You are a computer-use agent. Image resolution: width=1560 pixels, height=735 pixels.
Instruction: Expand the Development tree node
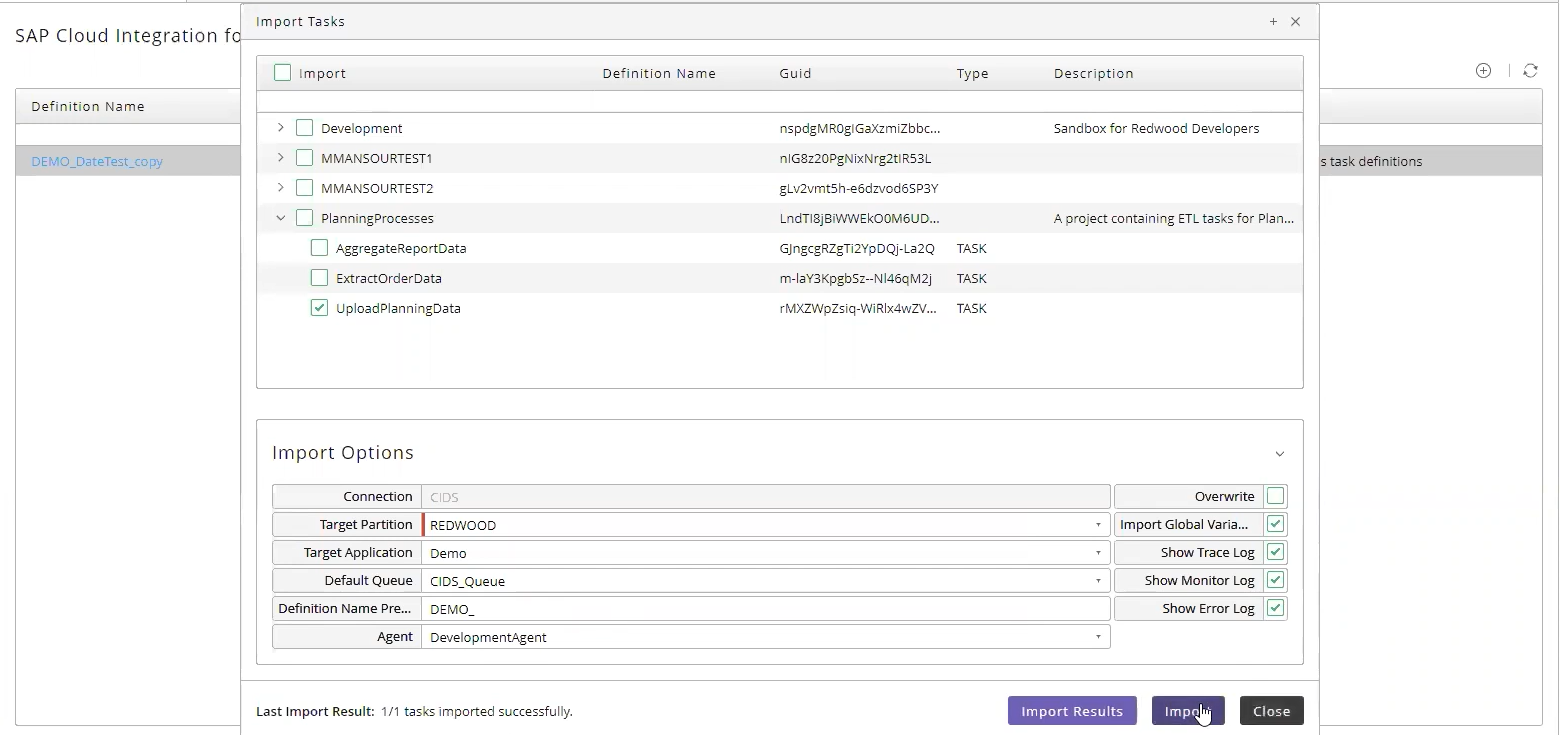(281, 128)
